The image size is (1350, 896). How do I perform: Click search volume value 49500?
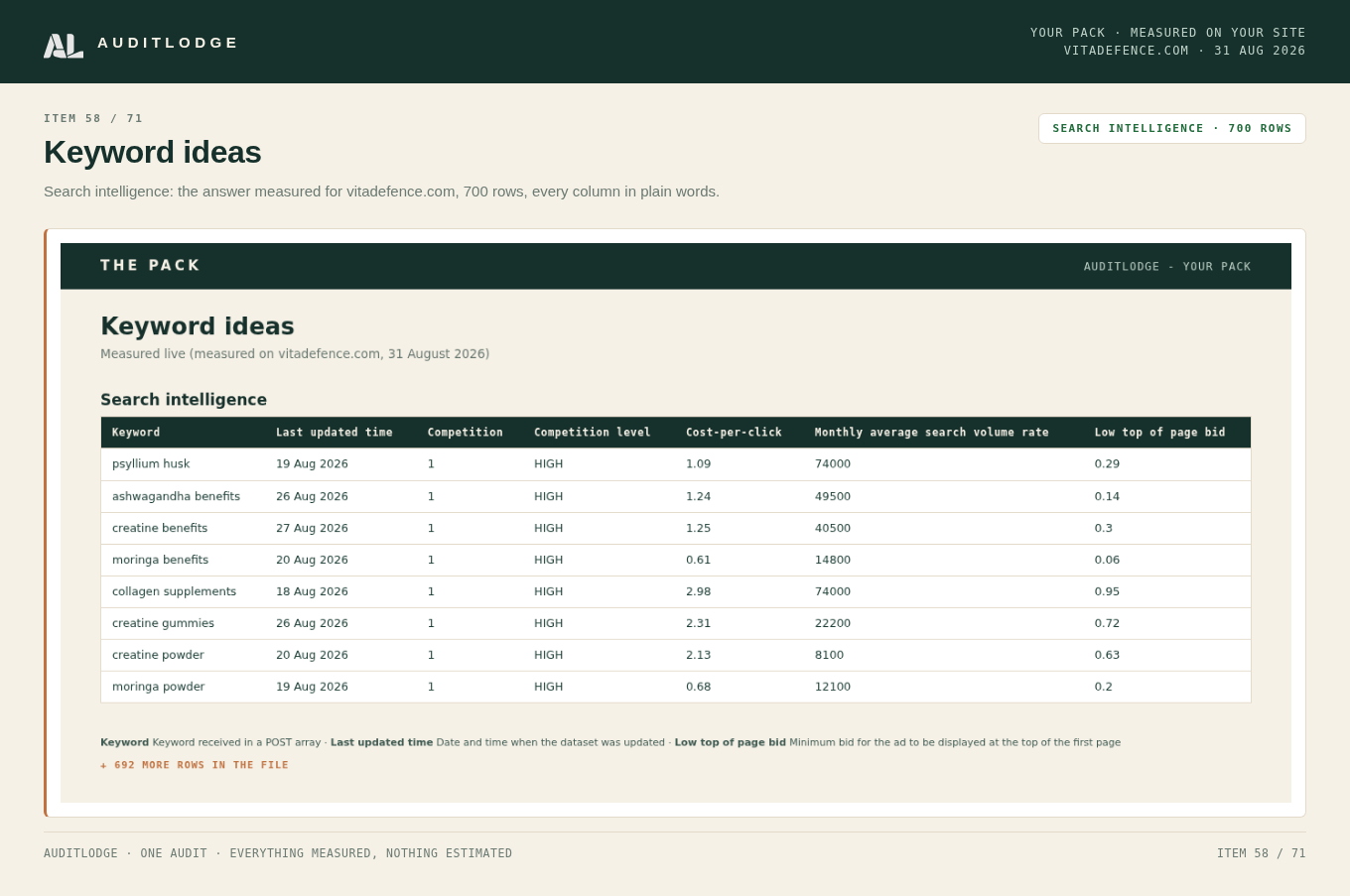coord(833,496)
